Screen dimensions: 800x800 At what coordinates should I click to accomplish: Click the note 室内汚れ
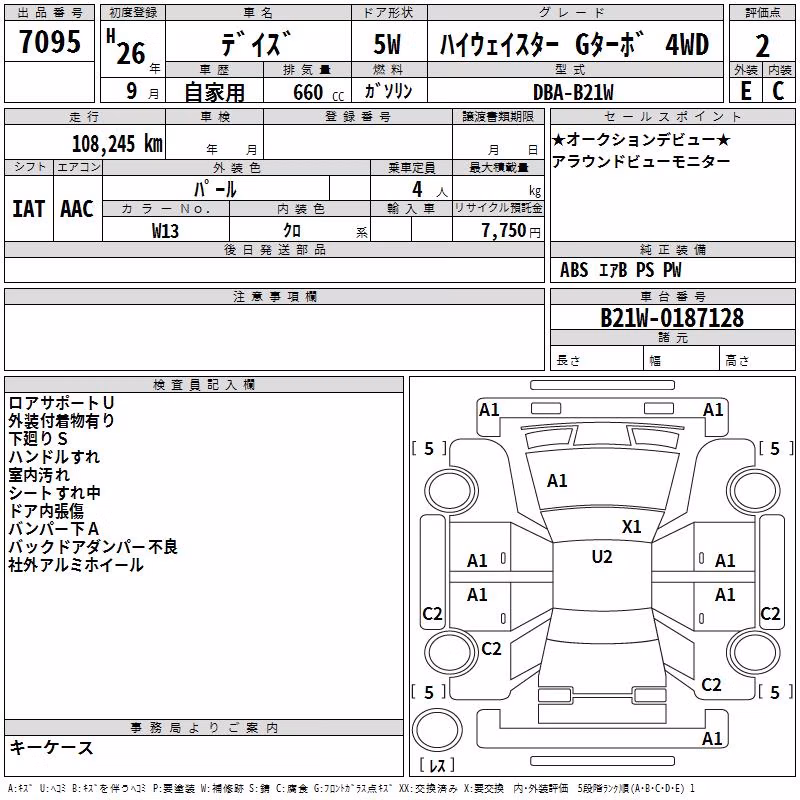39,475
